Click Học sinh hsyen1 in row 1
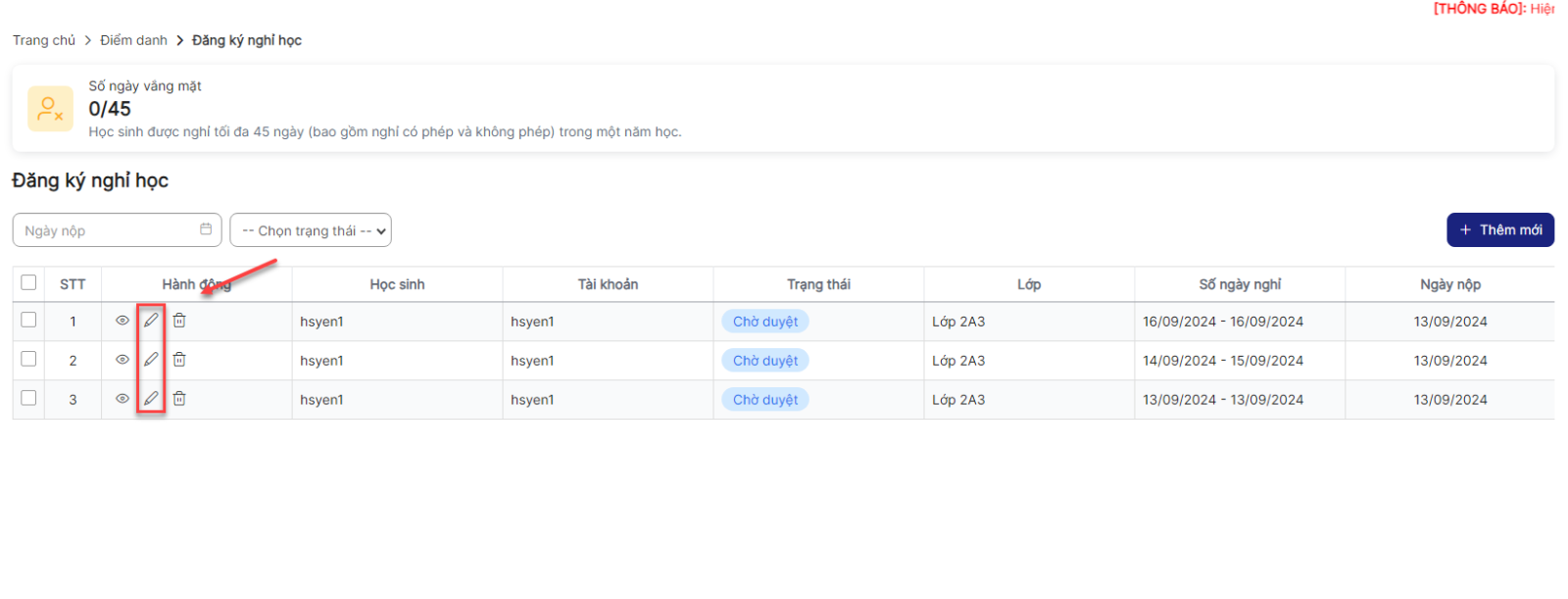 point(321,322)
